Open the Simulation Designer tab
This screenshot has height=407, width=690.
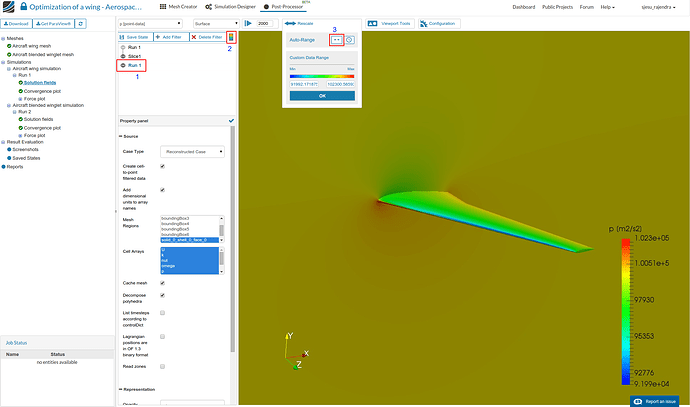pyautogui.click(x=230, y=7)
